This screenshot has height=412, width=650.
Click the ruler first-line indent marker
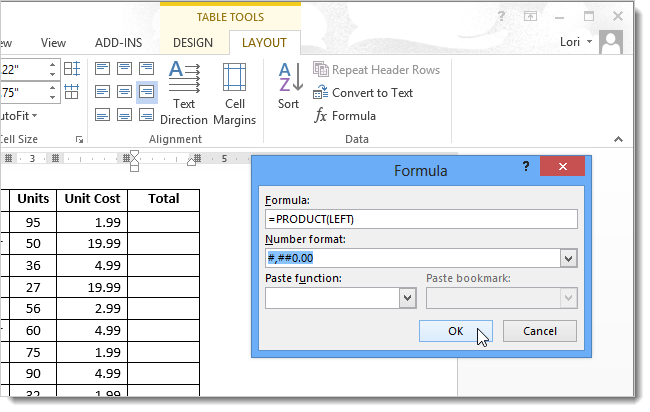tap(134, 154)
